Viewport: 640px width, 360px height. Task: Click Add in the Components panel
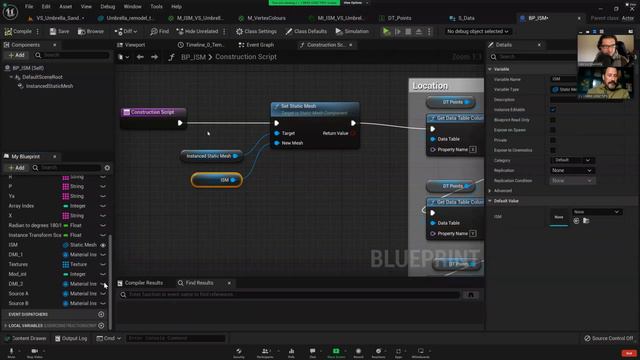pyautogui.click(x=16, y=55)
